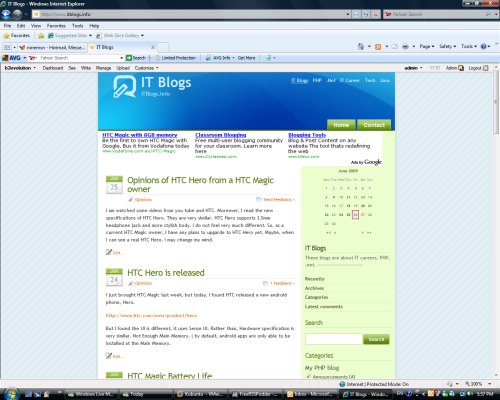Click the IE Home page icon in command bar
500x400 pixels.
361,46
